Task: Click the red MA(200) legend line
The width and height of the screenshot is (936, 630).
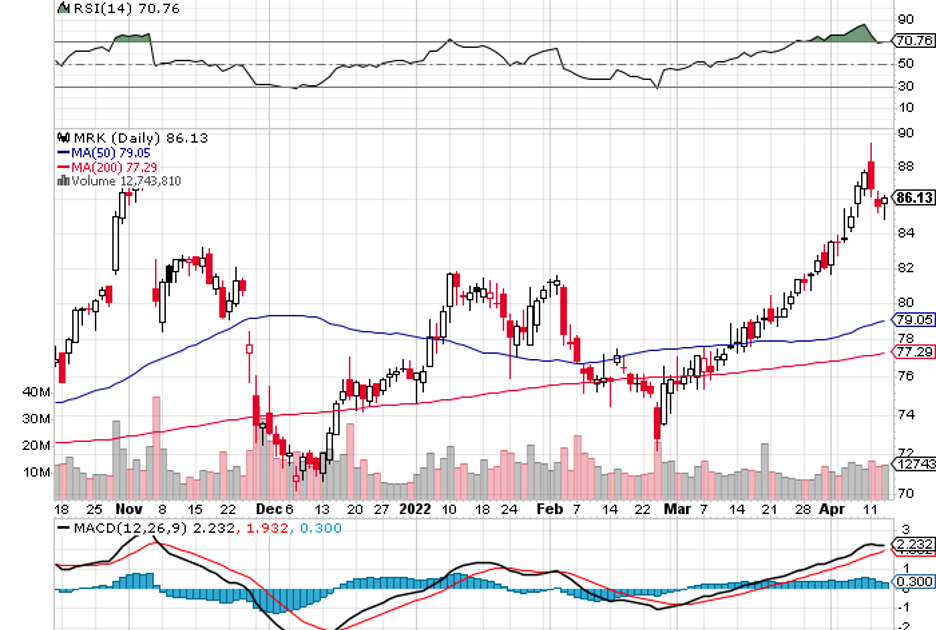Action: click(x=63, y=166)
